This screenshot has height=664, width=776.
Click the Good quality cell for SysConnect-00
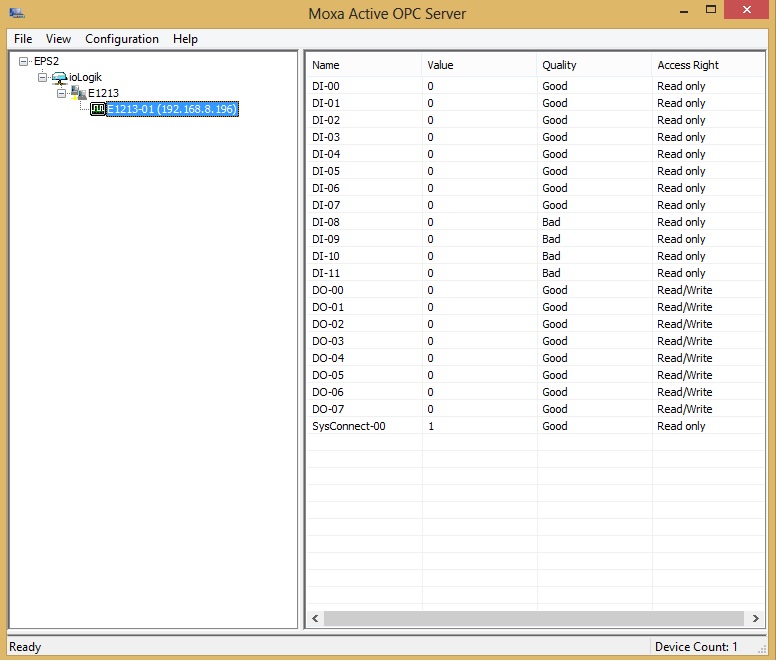click(555, 426)
